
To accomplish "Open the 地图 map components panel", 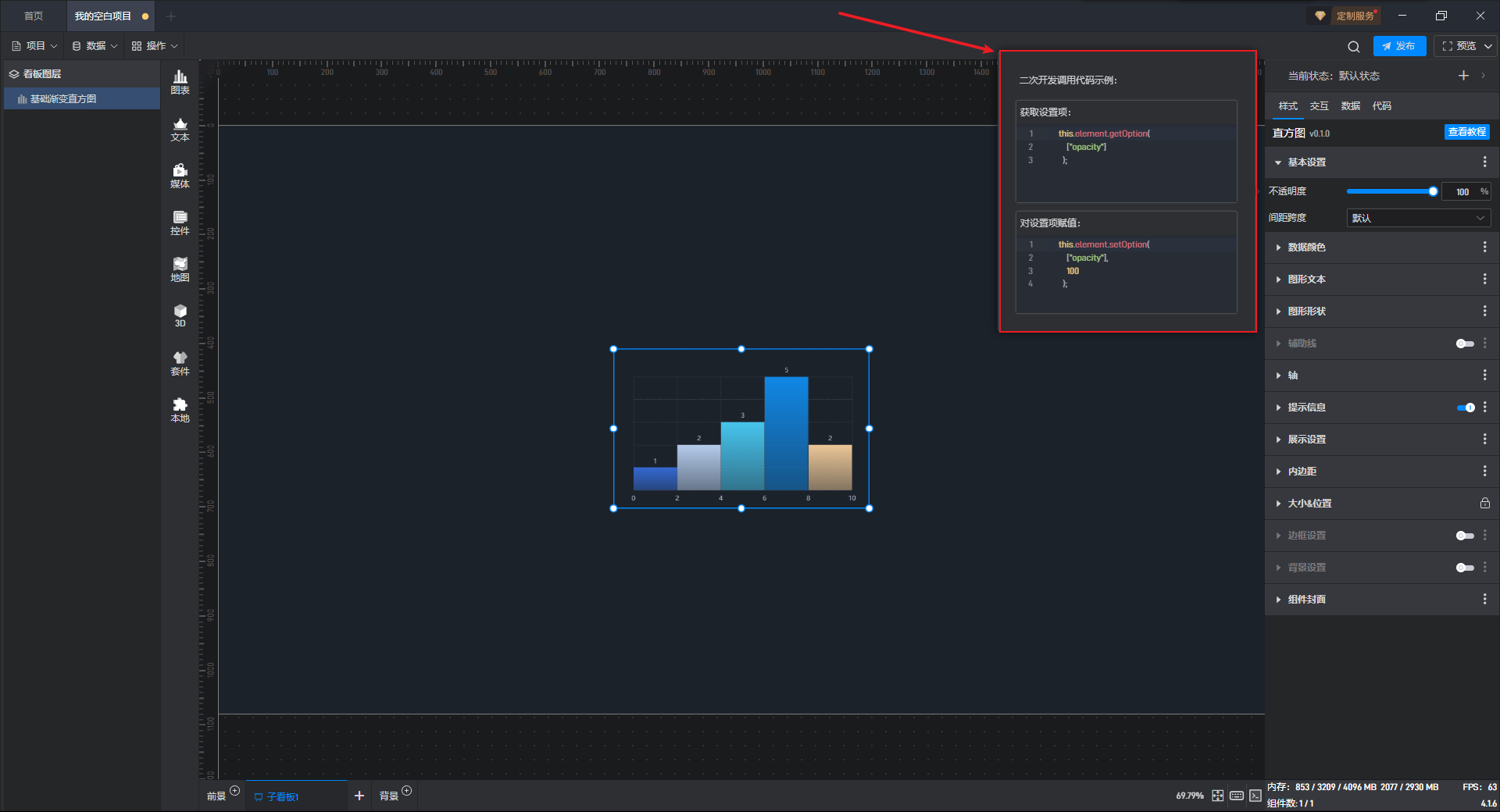I will 180,269.
